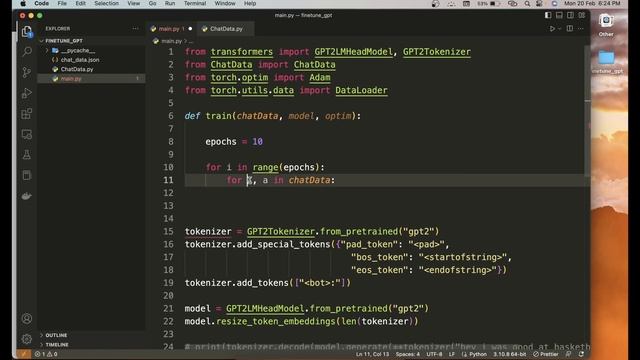Open the notebook-shaped activity bar icon
Viewport: 640px width, 360px height.
[27, 176]
